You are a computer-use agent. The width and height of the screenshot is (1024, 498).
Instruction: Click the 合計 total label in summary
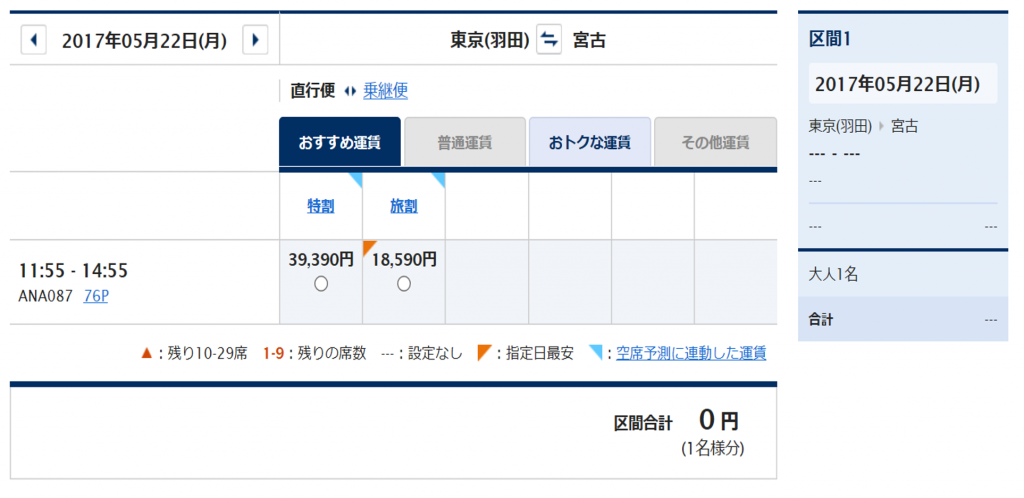point(821,320)
